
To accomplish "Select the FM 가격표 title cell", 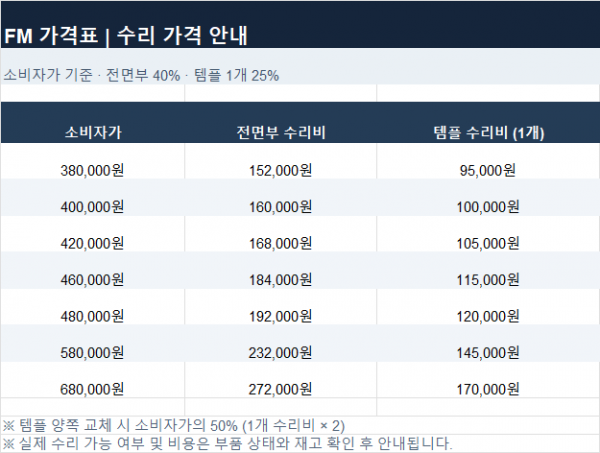I will tap(300, 25).
